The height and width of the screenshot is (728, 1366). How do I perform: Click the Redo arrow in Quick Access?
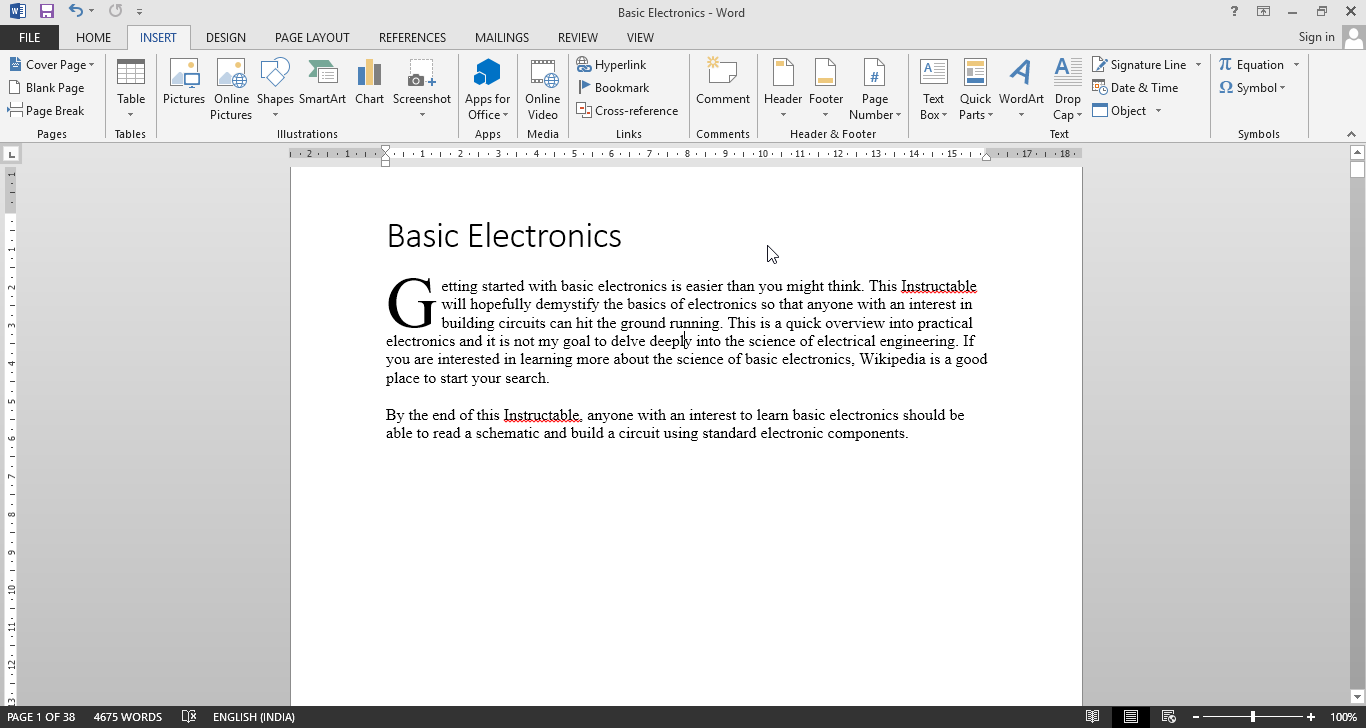coord(115,12)
